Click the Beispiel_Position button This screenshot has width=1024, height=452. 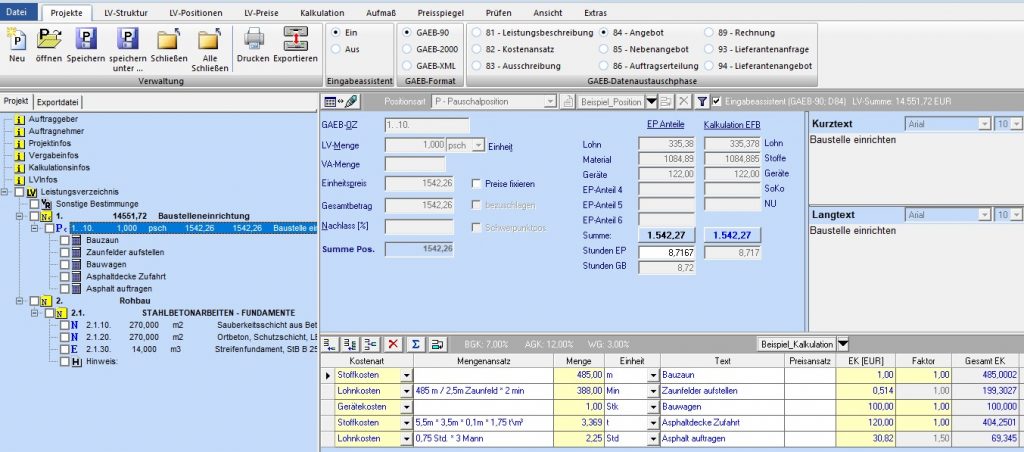(x=611, y=101)
